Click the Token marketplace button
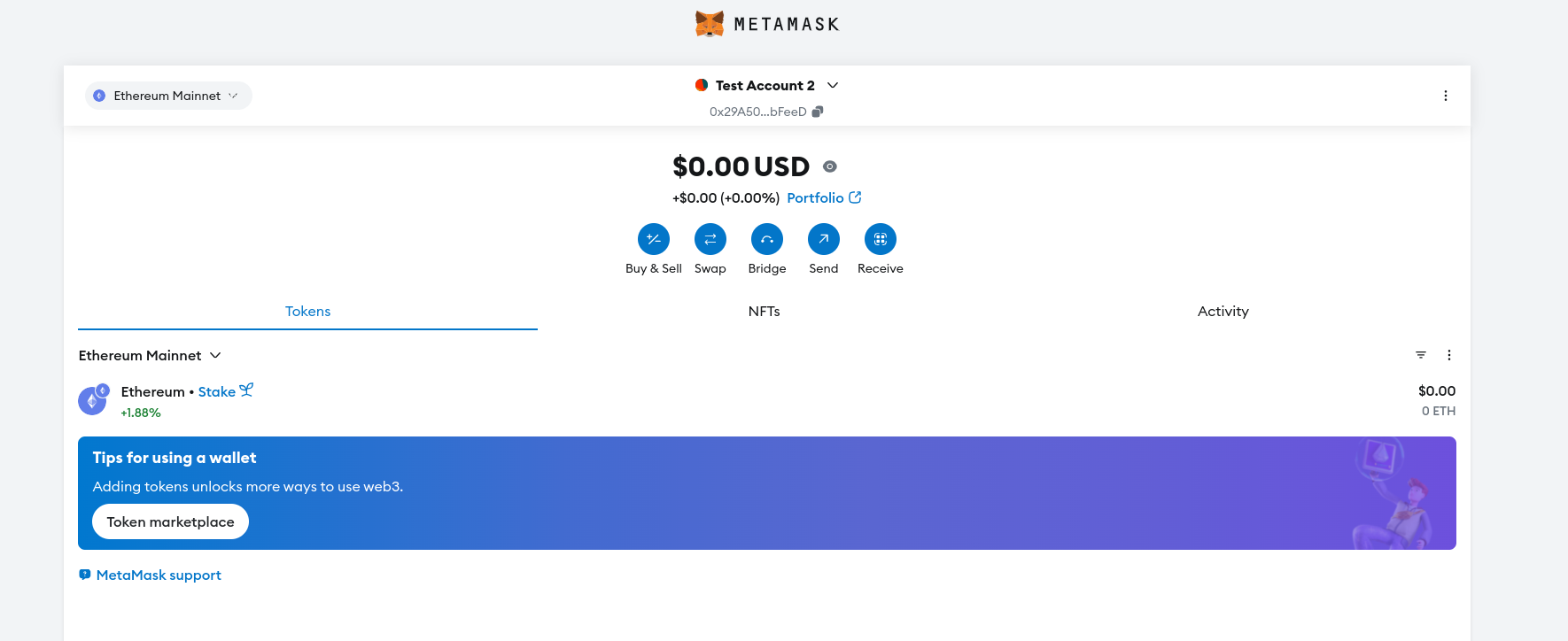 [x=170, y=522]
